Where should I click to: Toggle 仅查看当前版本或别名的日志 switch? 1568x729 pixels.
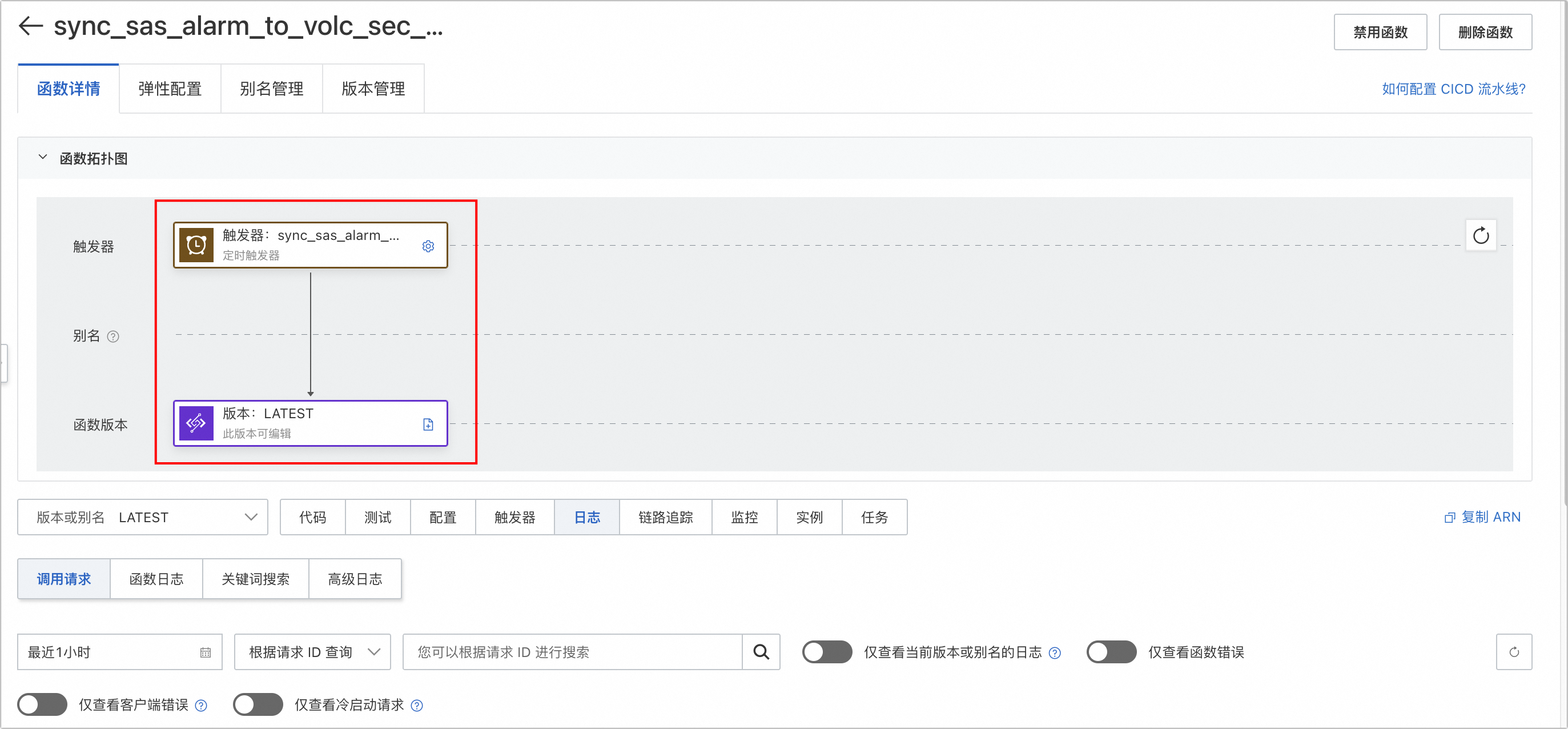coord(827,652)
